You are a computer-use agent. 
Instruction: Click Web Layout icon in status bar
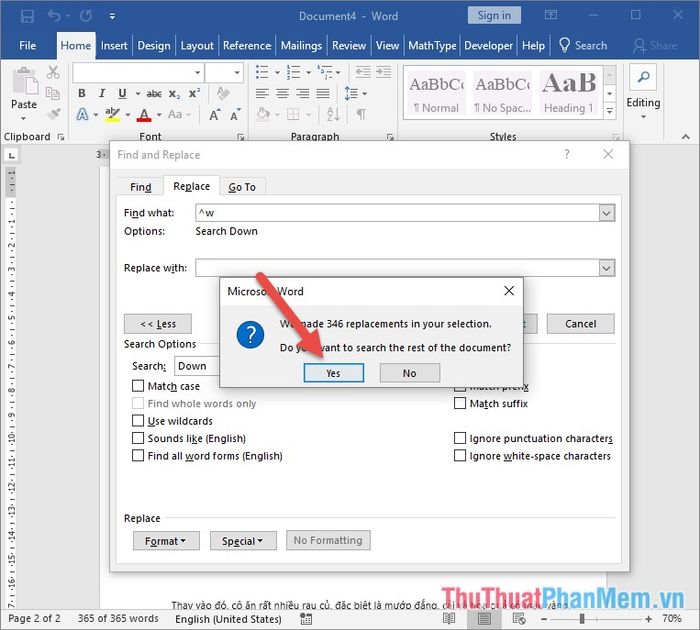[x=519, y=619]
